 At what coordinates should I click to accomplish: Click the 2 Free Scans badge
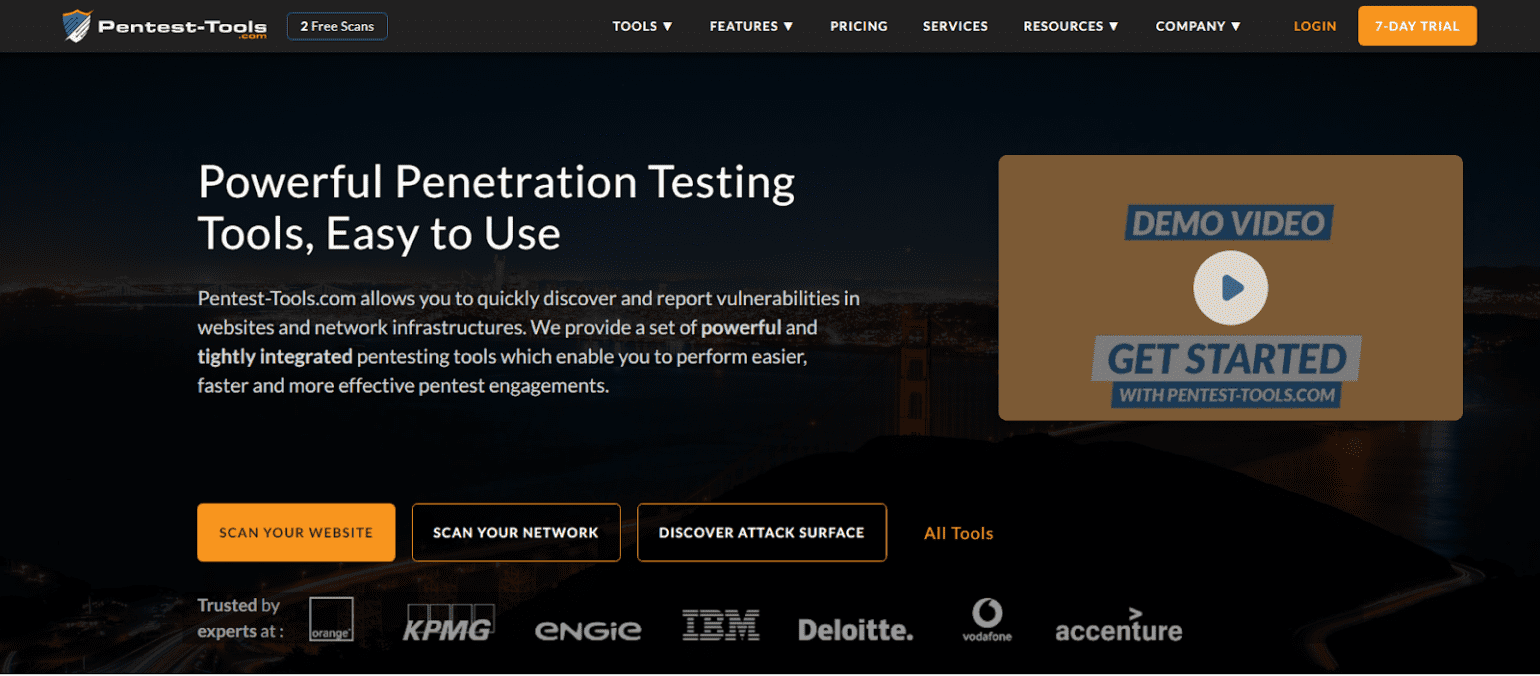(337, 26)
